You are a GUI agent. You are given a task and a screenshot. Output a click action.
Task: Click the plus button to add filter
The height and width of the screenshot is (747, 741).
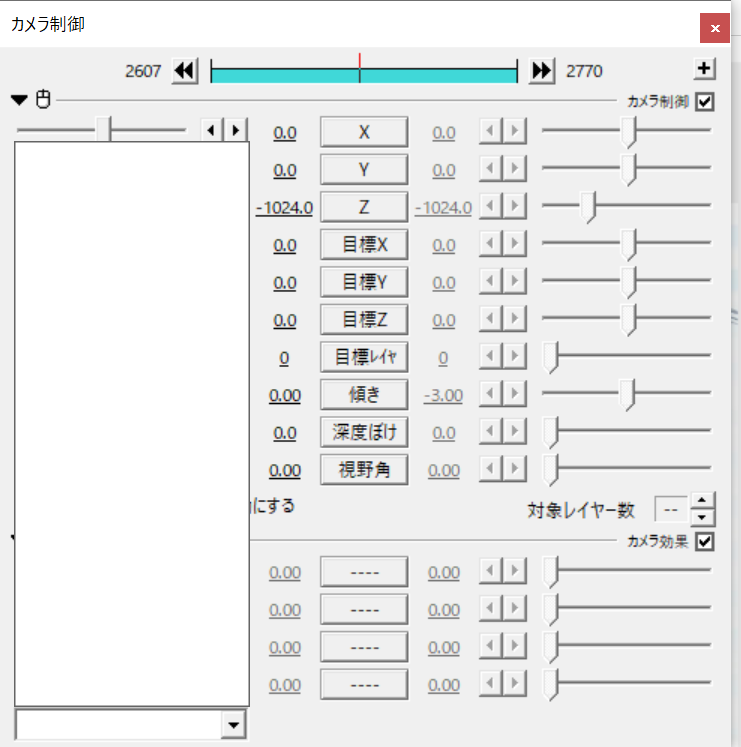click(705, 69)
